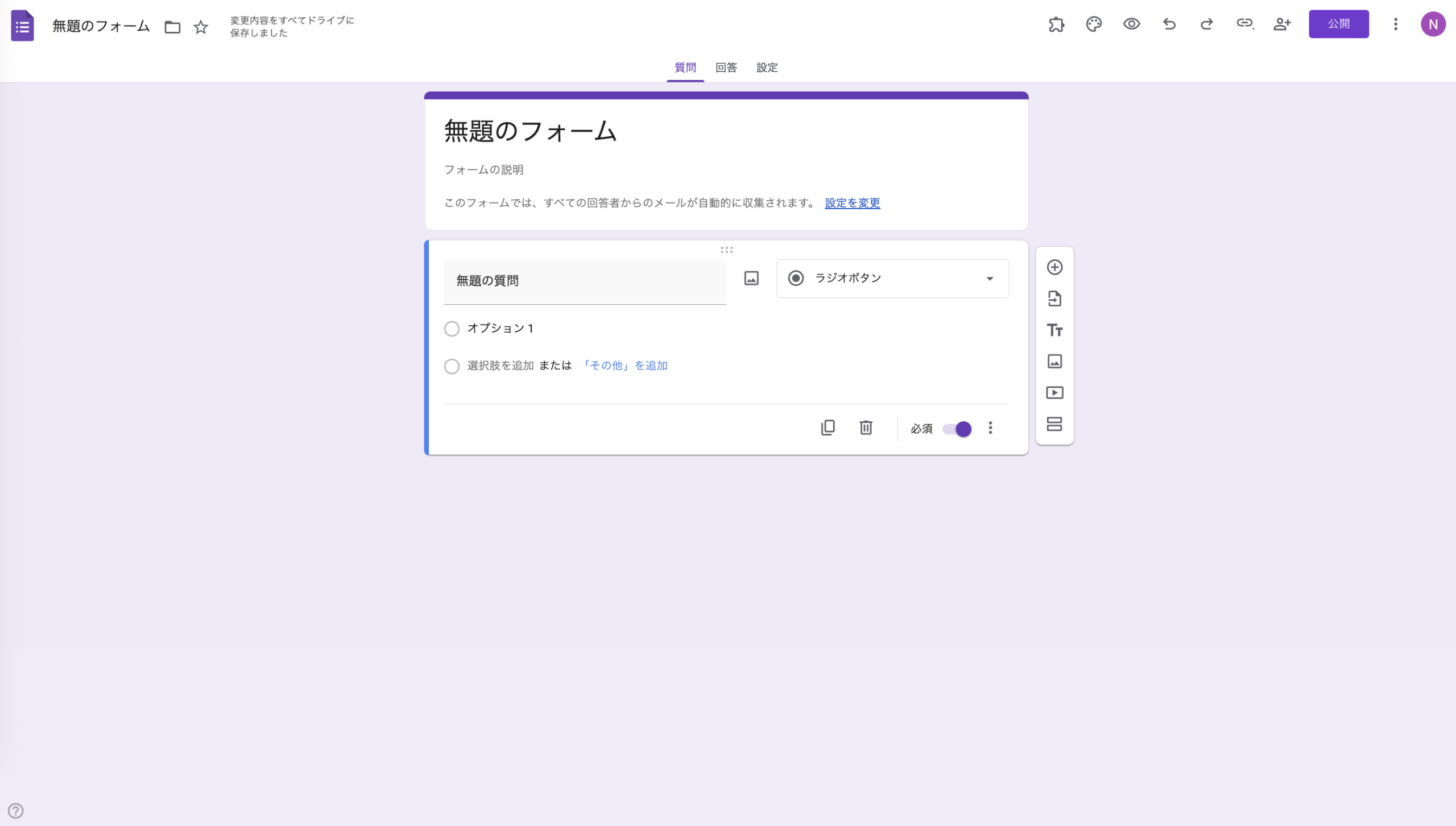Select the オプション1 radio button
Viewport: 1456px width, 826px height.
tap(452, 329)
